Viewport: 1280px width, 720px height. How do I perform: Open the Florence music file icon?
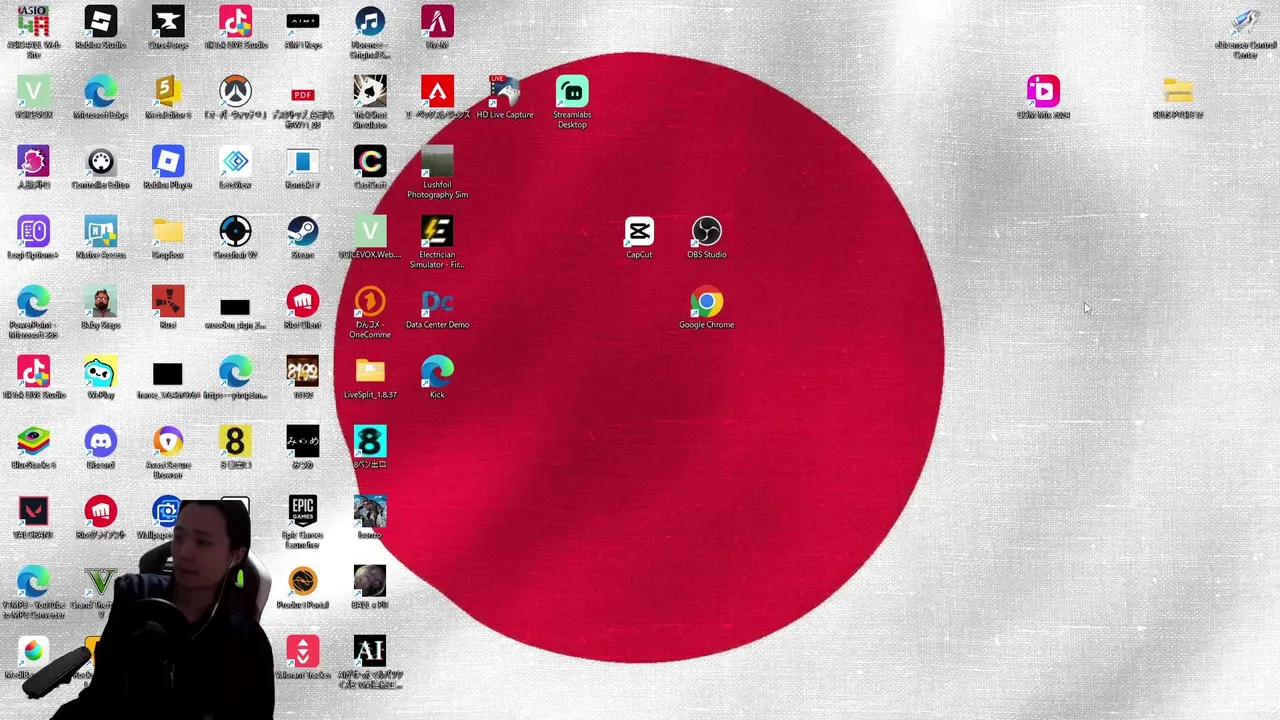click(x=370, y=22)
